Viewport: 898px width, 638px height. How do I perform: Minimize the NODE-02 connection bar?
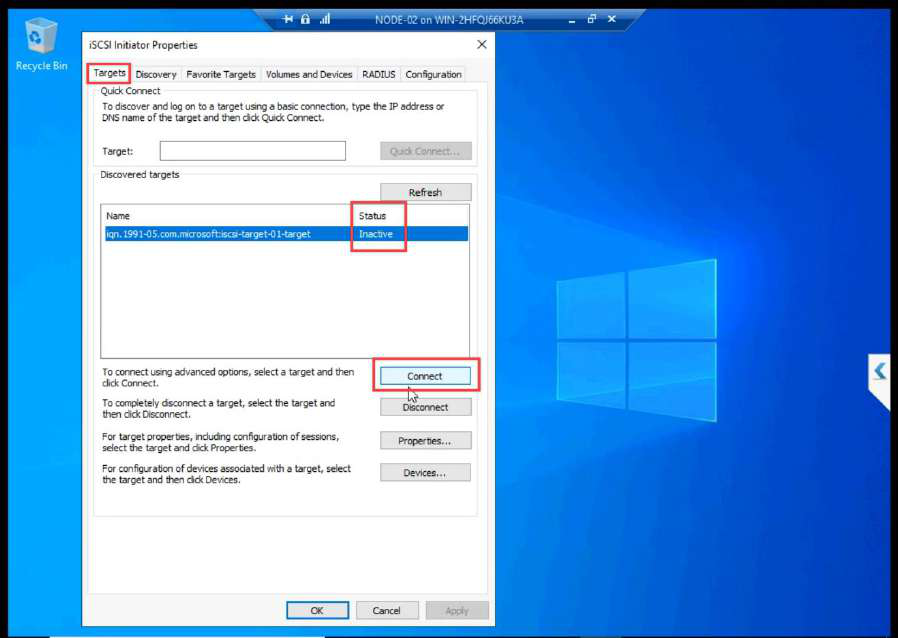tap(572, 20)
